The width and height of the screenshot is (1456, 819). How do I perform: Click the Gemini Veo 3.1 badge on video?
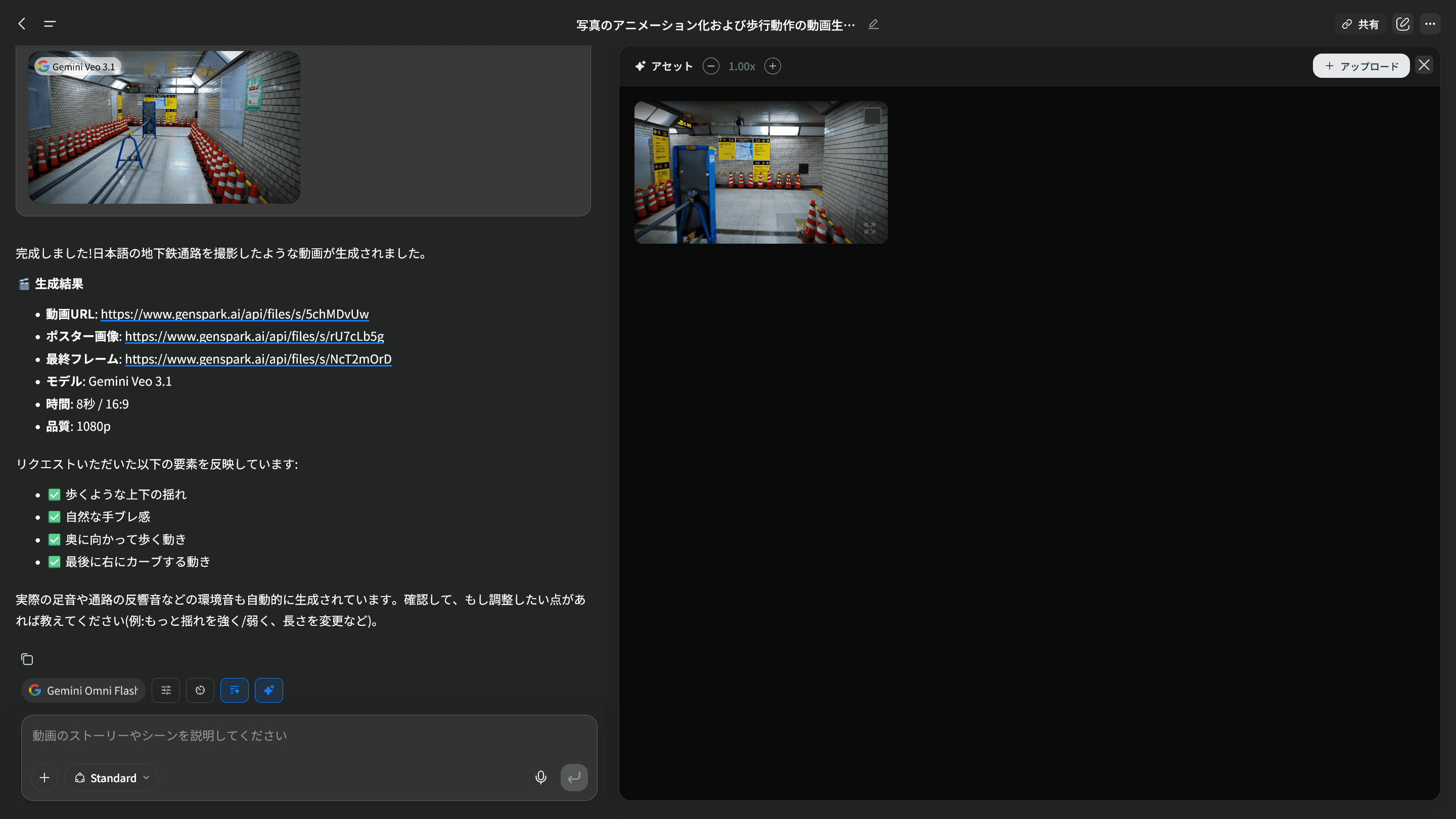tap(77, 67)
